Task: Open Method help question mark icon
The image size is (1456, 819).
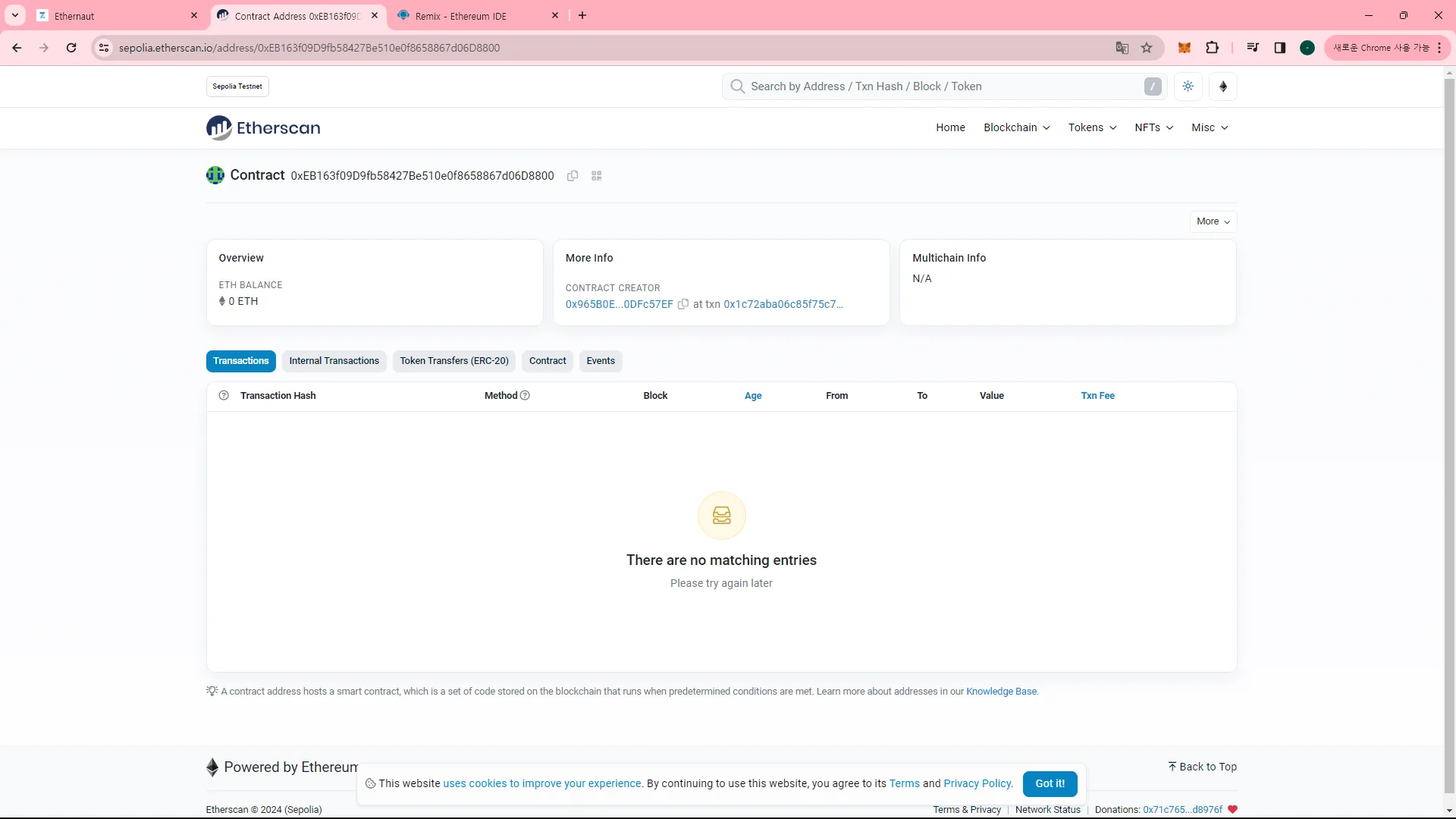Action: [x=525, y=396]
